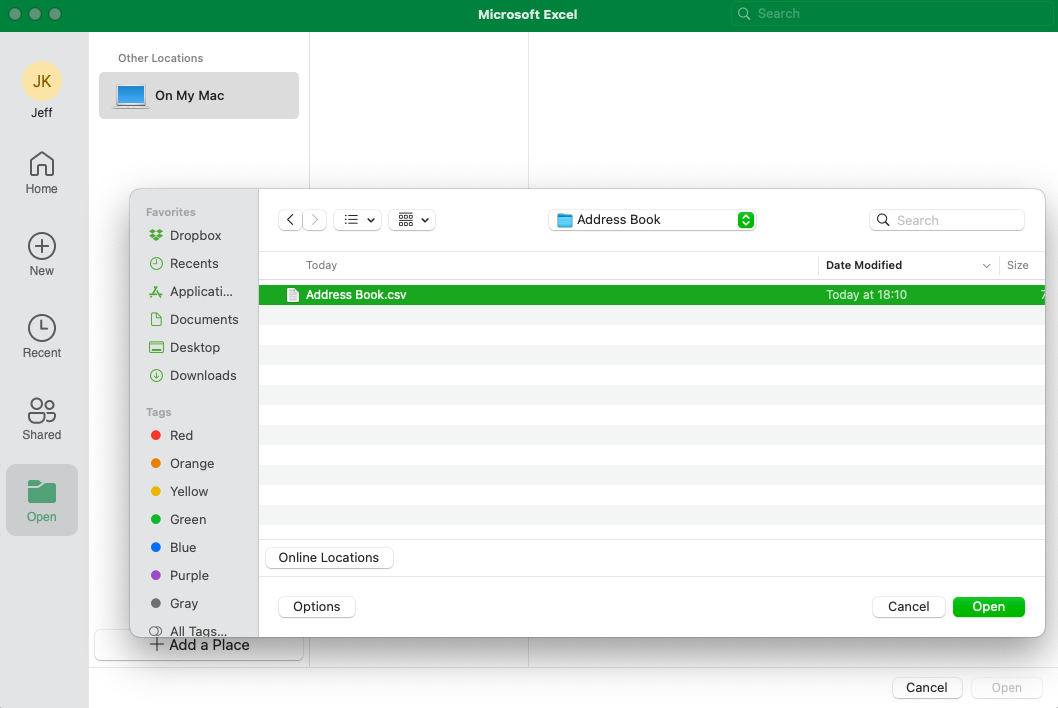This screenshot has height=708, width=1058.
Task: Open Documents folder in Favorites
Action: (x=194, y=319)
